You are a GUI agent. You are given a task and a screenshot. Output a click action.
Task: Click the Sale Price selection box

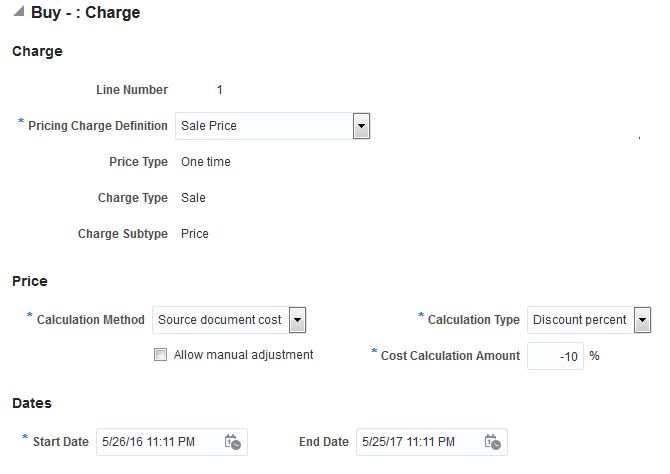click(264, 126)
